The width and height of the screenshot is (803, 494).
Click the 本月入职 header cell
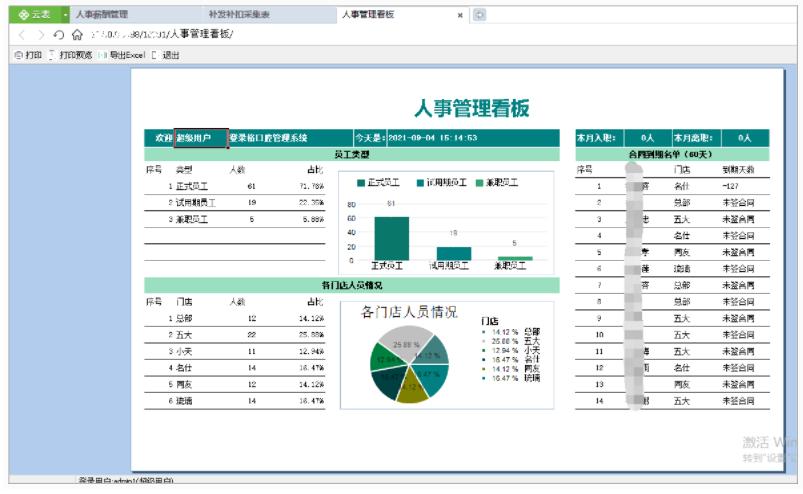click(x=600, y=138)
